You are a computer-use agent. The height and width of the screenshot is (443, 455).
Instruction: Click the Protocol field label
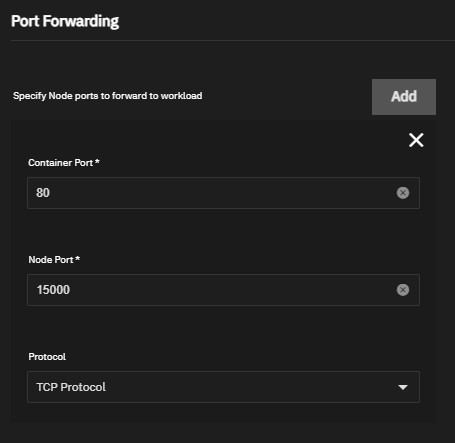pyautogui.click(x=47, y=357)
